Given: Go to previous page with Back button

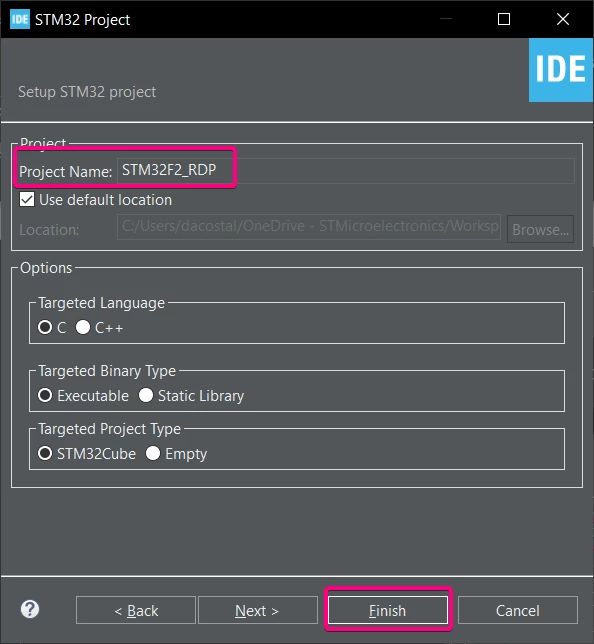Looking at the screenshot, I should [x=136, y=610].
